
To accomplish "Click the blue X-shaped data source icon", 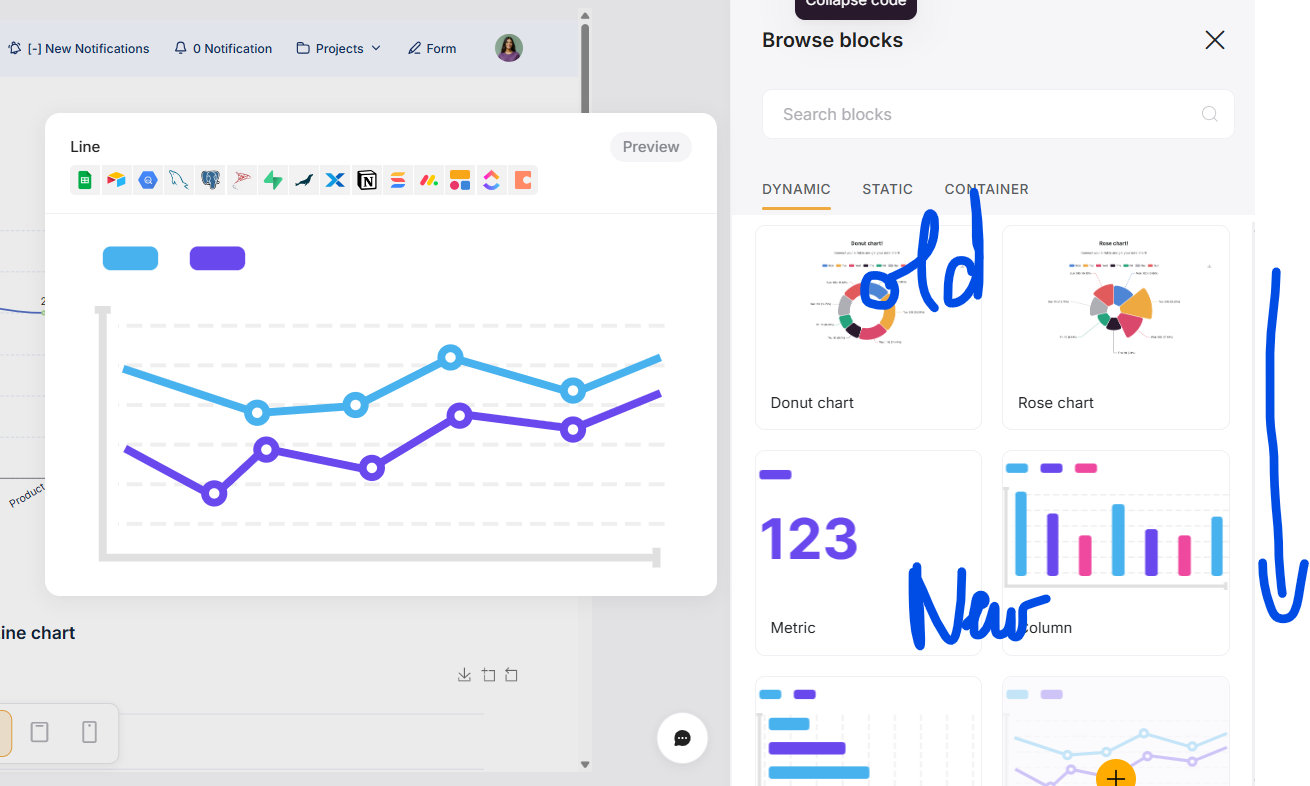I will pyautogui.click(x=335, y=180).
